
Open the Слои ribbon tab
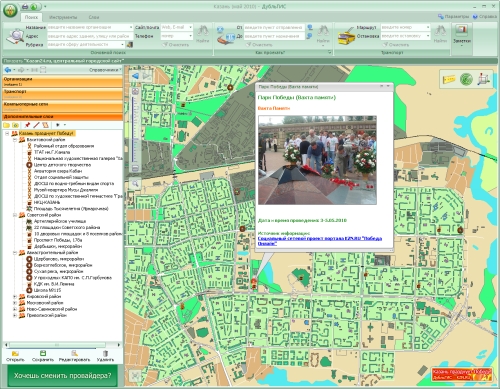tap(94, 17)
